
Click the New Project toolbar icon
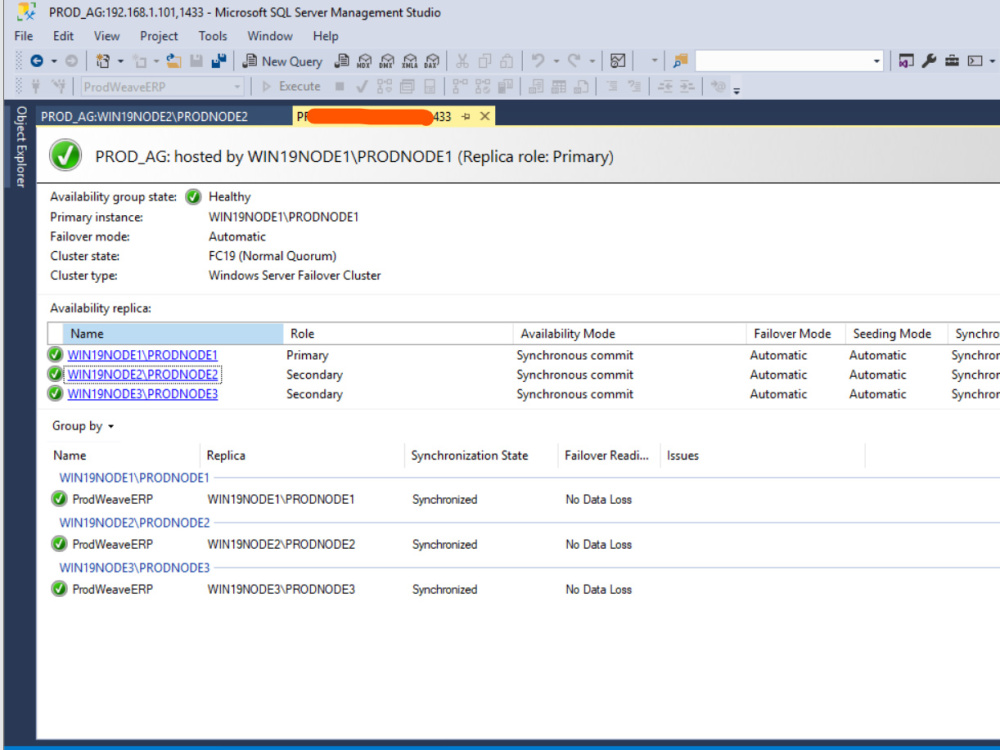103,61
